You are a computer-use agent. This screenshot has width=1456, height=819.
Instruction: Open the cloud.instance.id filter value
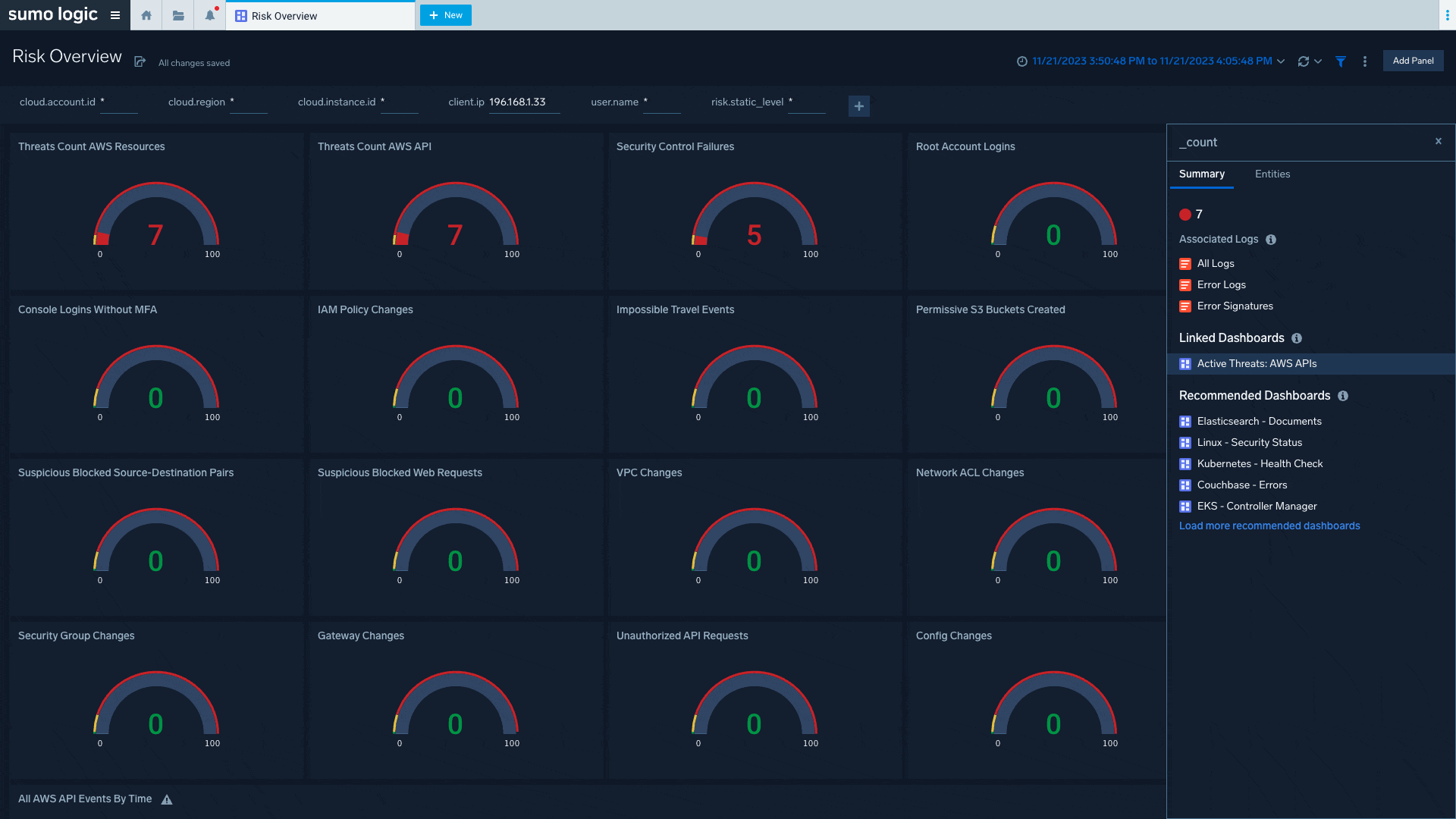(400, 102)
